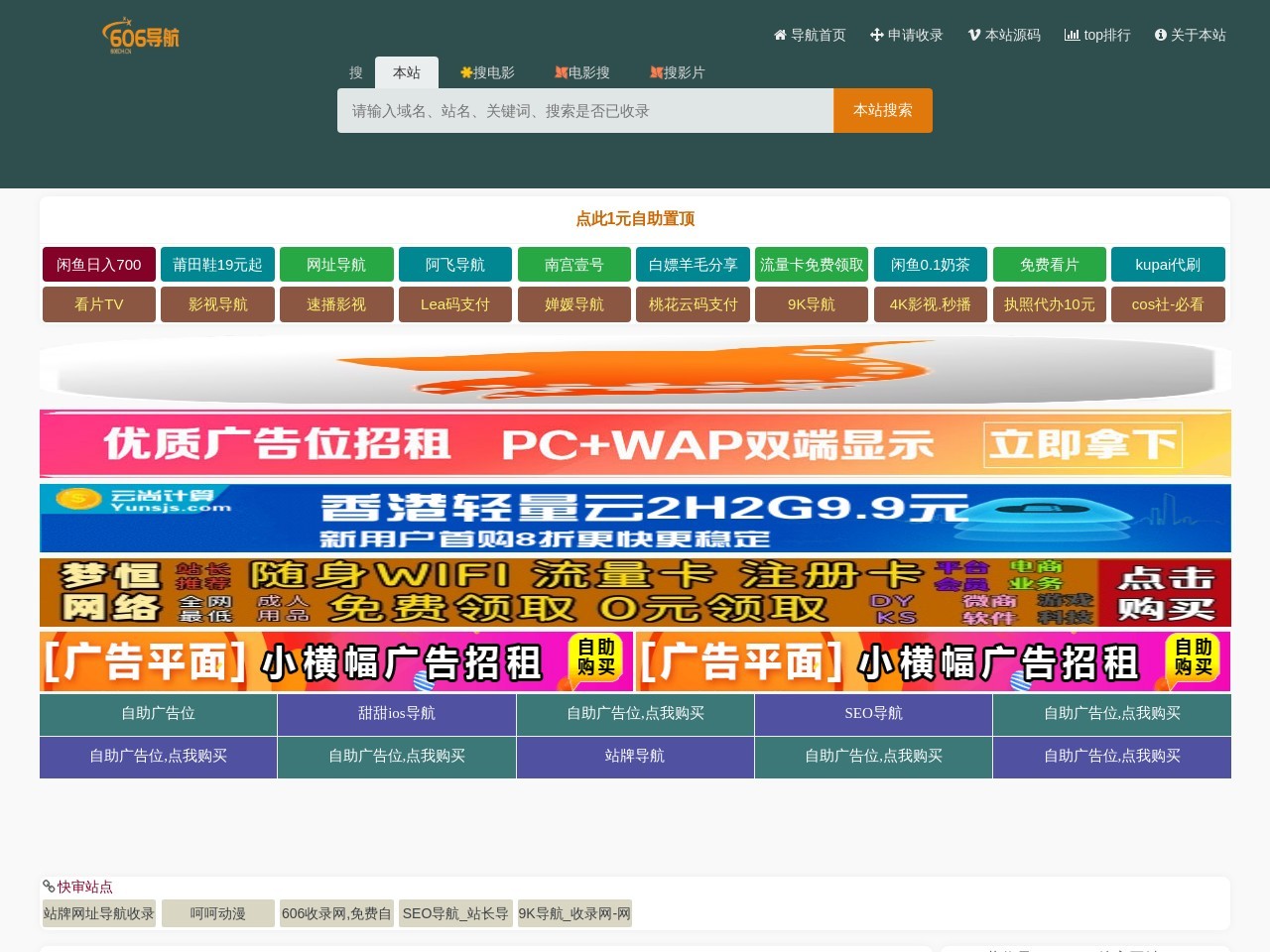Click the 呵呵动漫 quick review site
1270x952 pixels.
click(x=217, y=913)
